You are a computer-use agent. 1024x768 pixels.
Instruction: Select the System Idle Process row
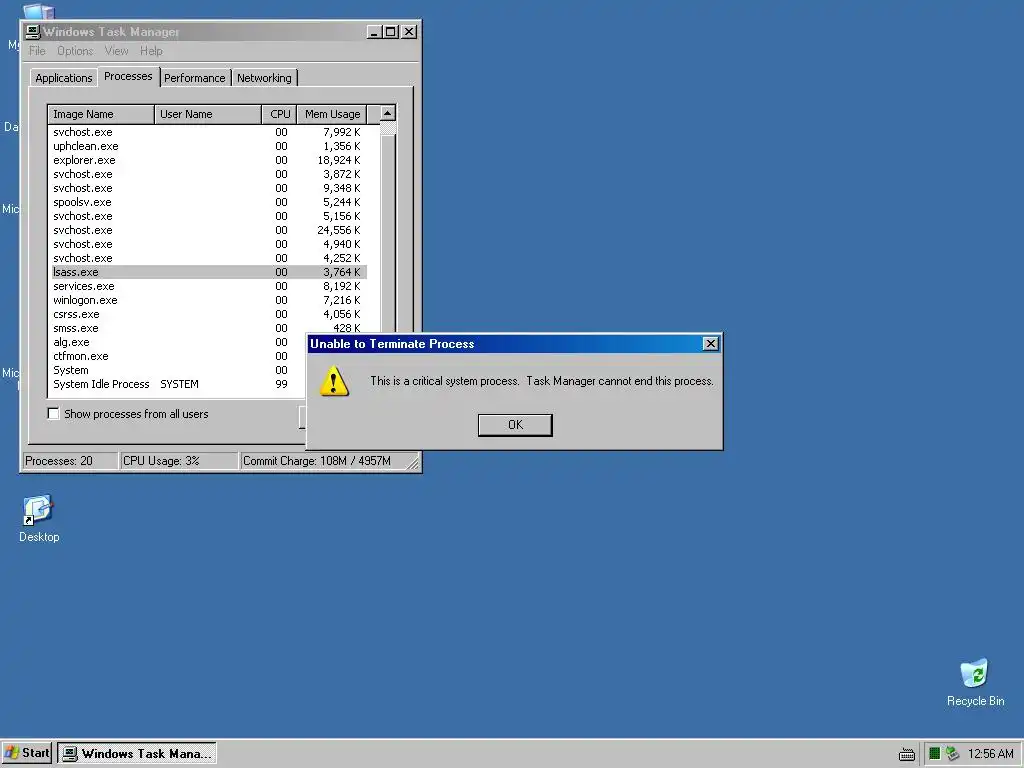[179, 384]
